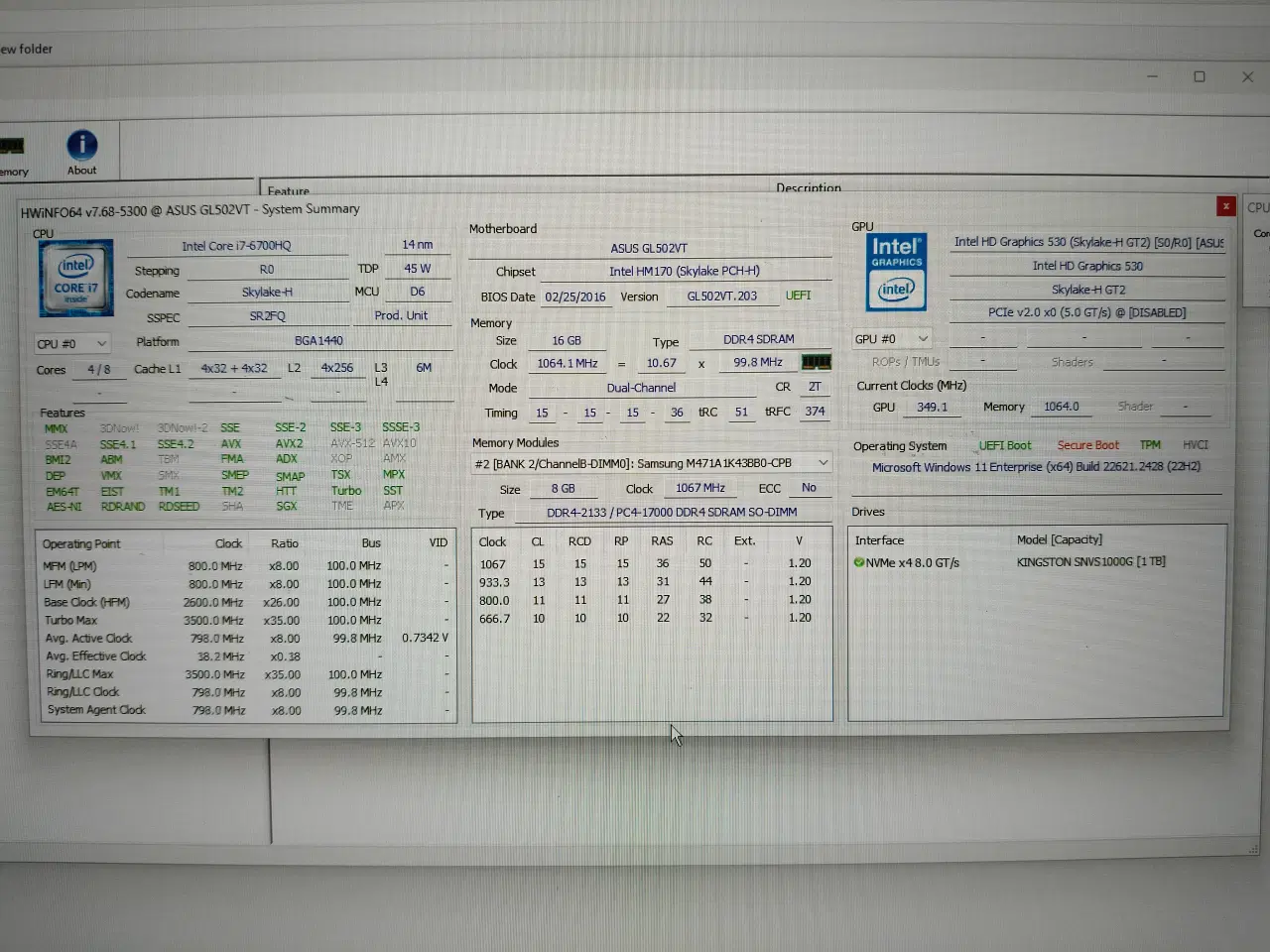Click the 933.3 row in timing table
Viewport: 1270px width, 952px height.
point(650,582)
